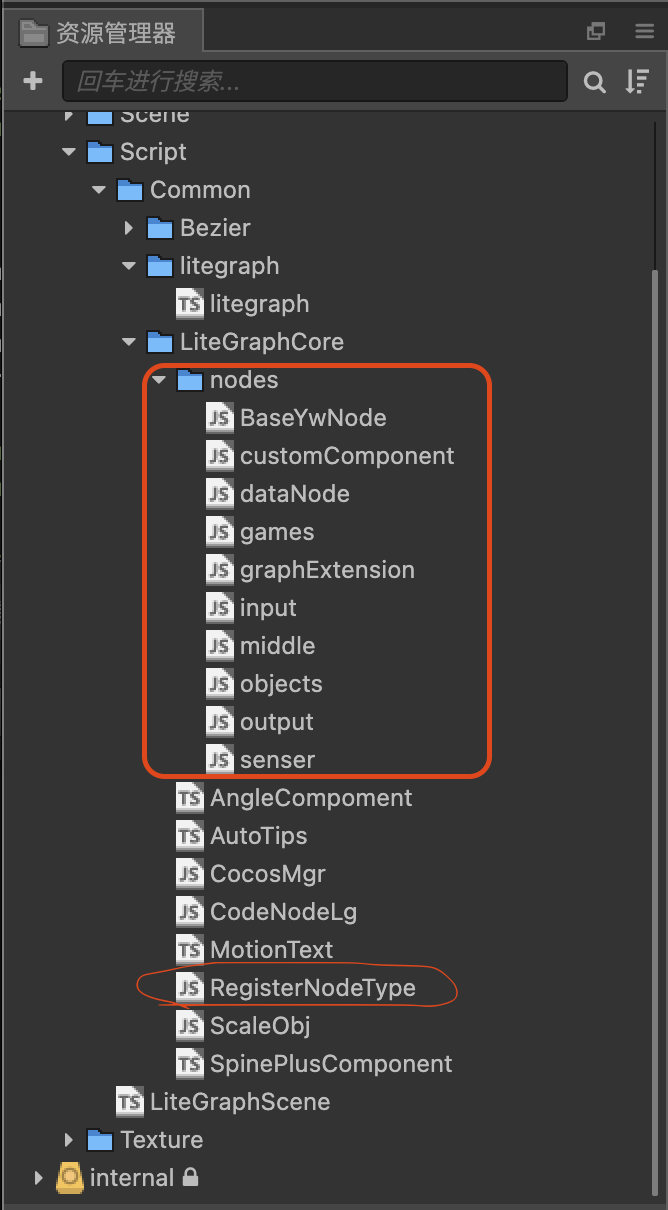The image size is (668, 1210).
Task: Collapse the LiteGraphCore folder arrow
Action: click(129, 342)
